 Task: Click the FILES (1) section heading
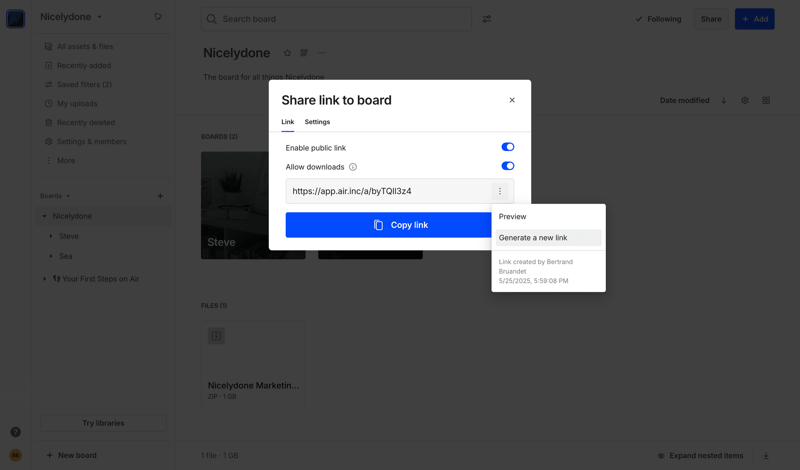[x=214, y=306]
